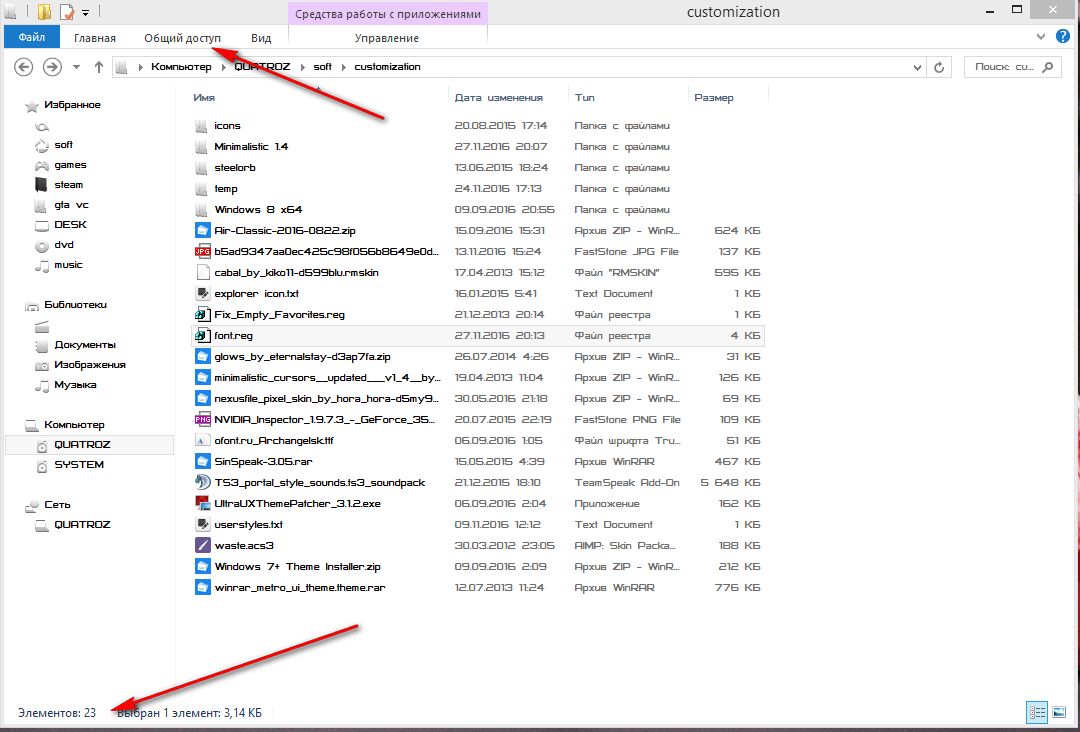Sort files by Дата изменения column

pos(498,98)
